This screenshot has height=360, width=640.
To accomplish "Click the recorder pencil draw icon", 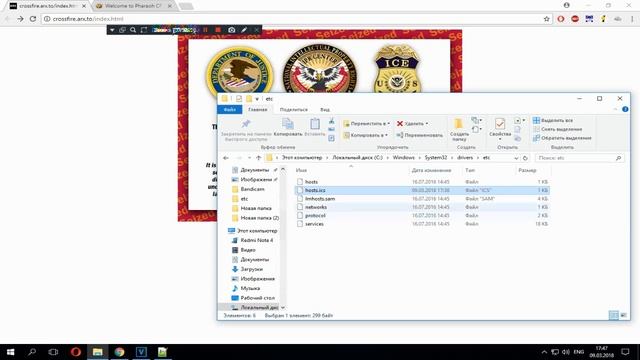I will click(x=244, y=30).
